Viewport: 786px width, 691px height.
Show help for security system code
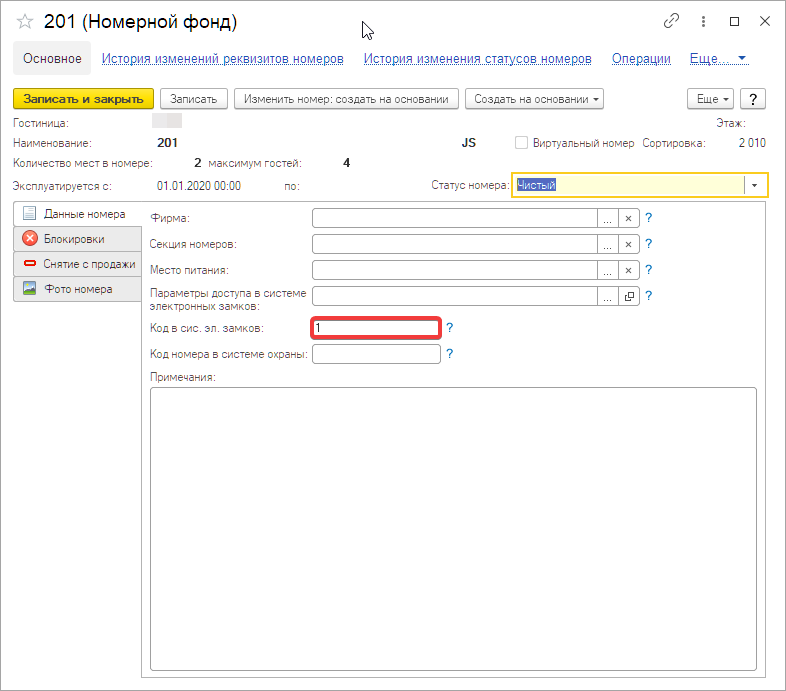tap(450, 354)
